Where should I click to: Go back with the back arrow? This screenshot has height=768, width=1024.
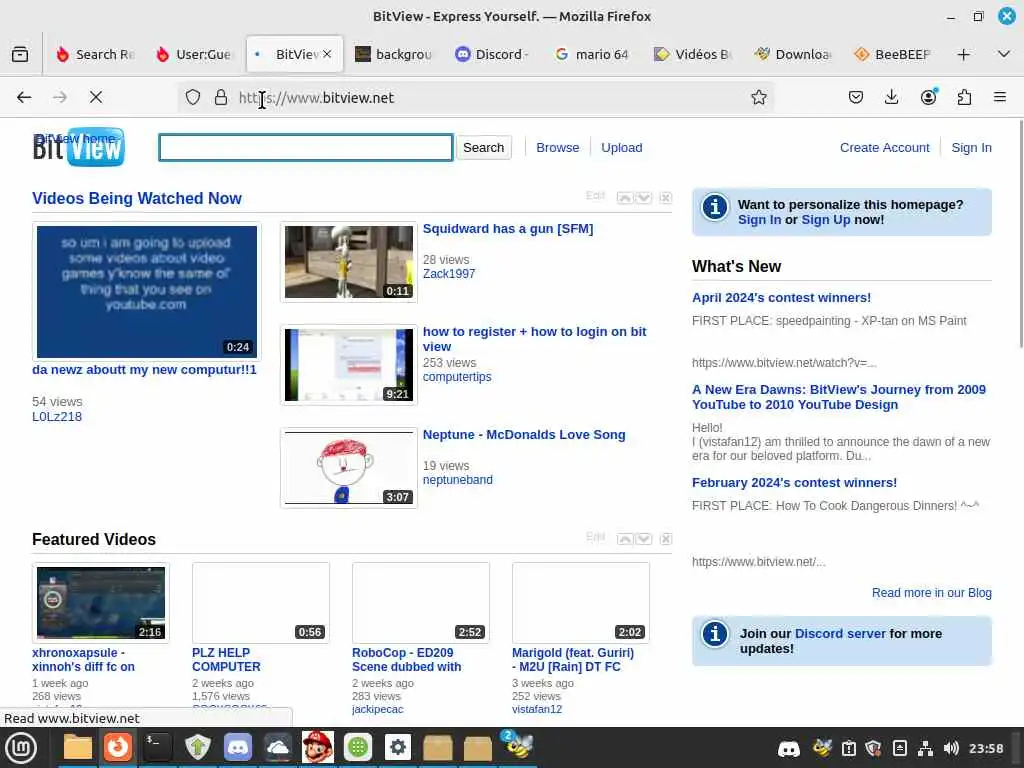click(x=24, y=97)
